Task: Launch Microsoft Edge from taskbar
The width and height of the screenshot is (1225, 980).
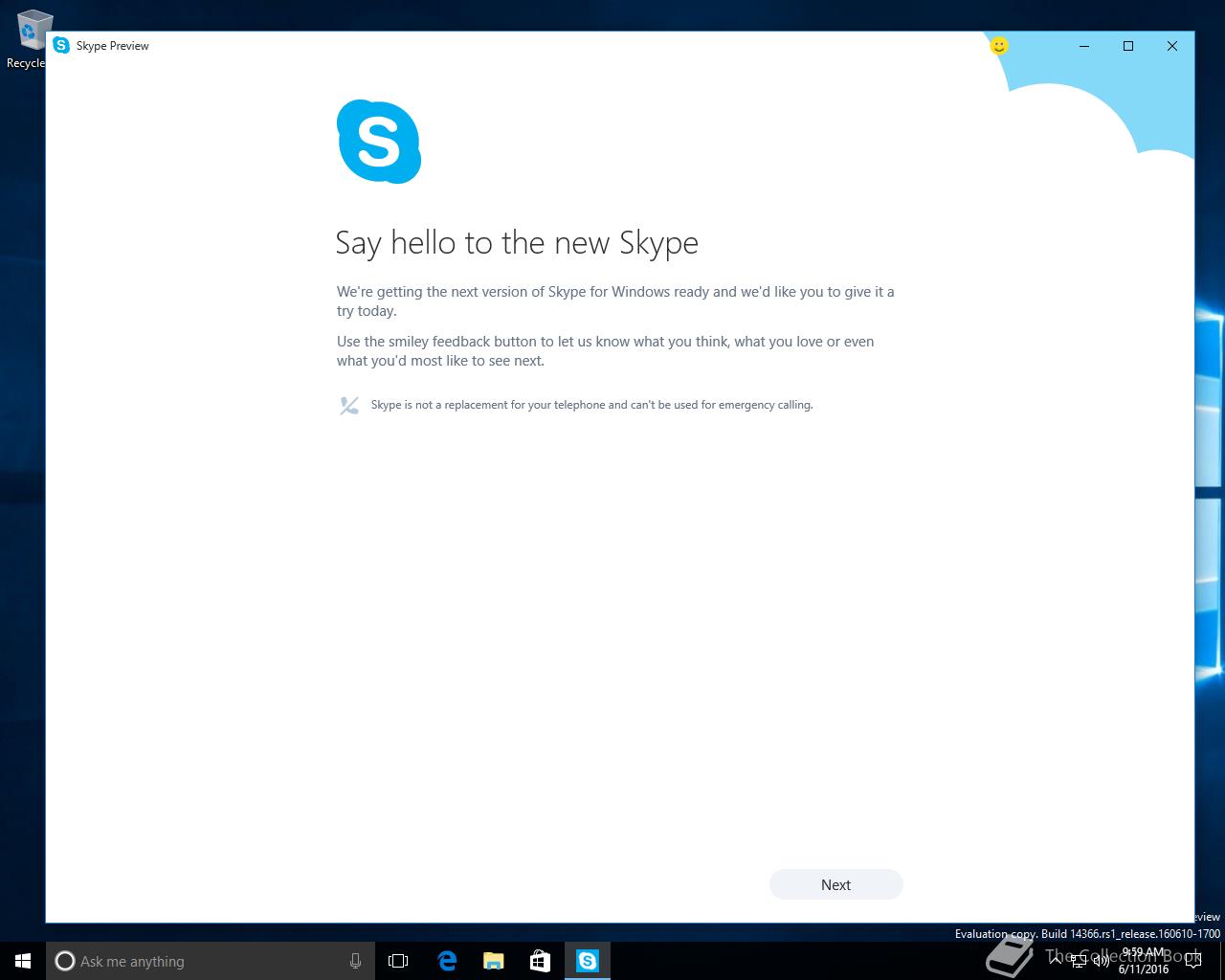Action: (447, 961)
